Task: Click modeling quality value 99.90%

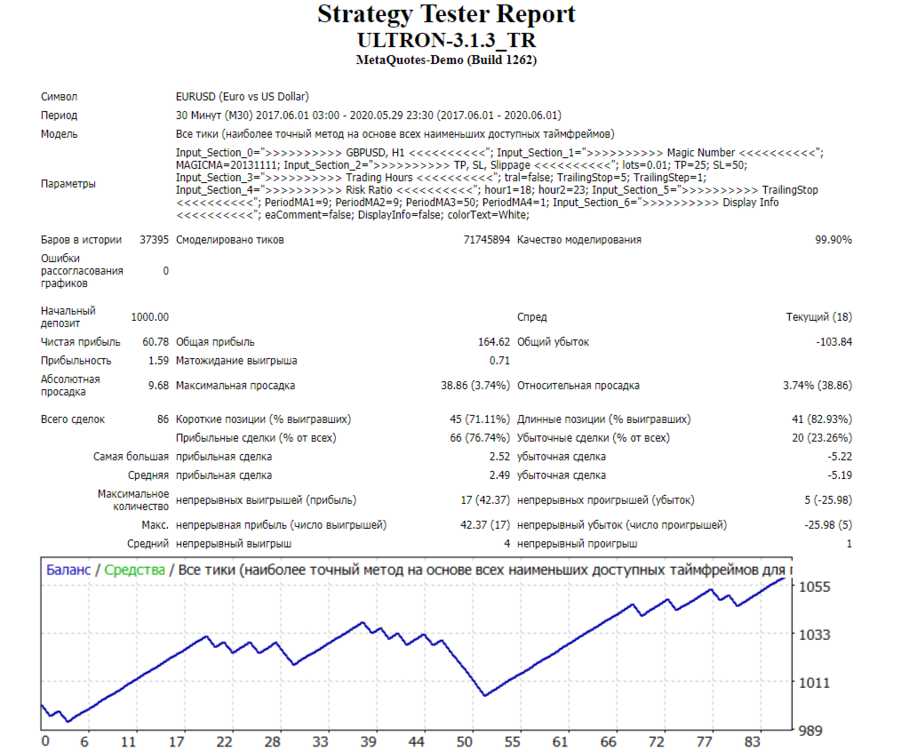Action: point(833,240)
